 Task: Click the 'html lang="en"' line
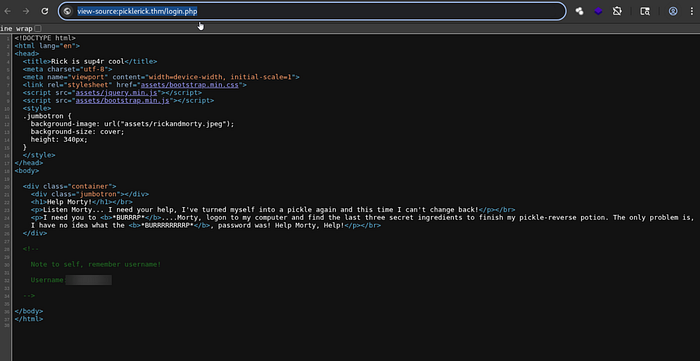47,46
